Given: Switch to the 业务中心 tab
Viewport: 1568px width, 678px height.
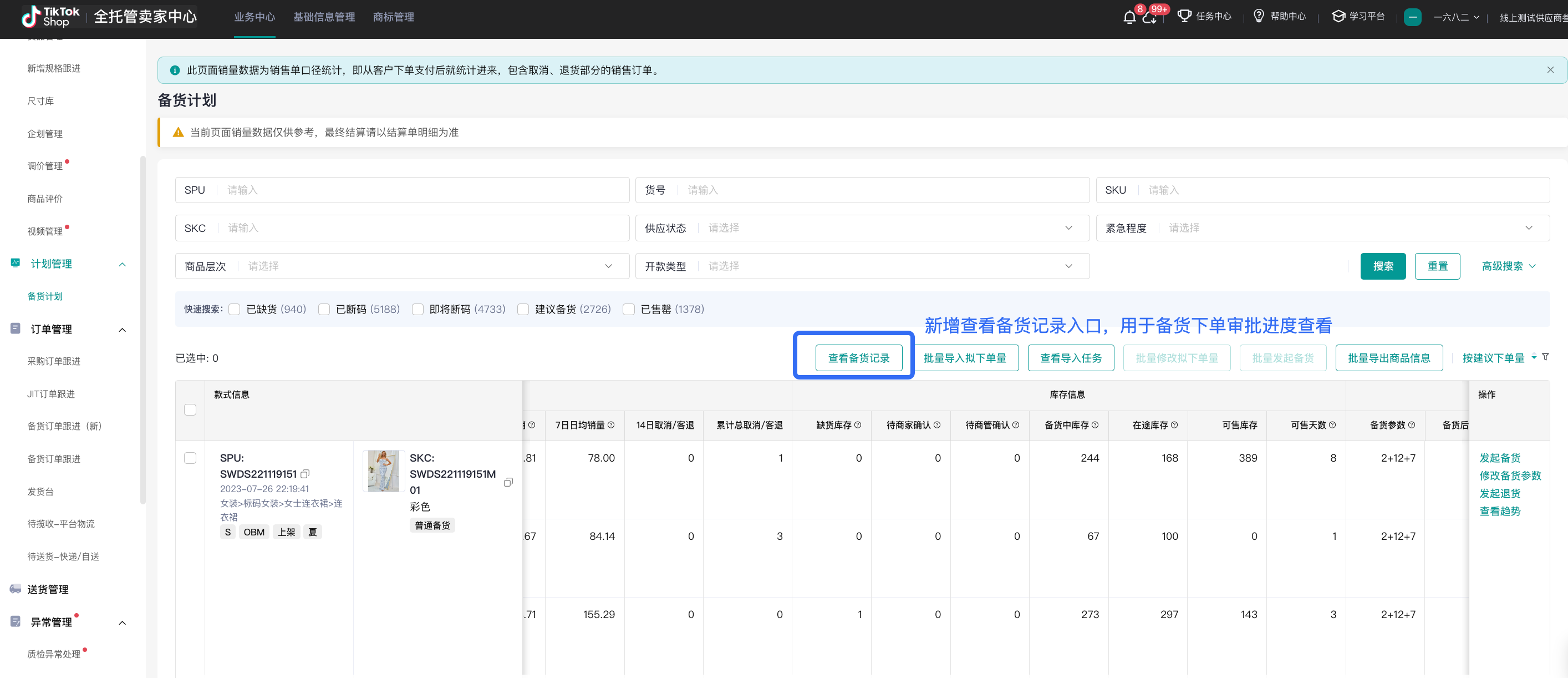Looking at the screenshot, I should tap(254, 17).
